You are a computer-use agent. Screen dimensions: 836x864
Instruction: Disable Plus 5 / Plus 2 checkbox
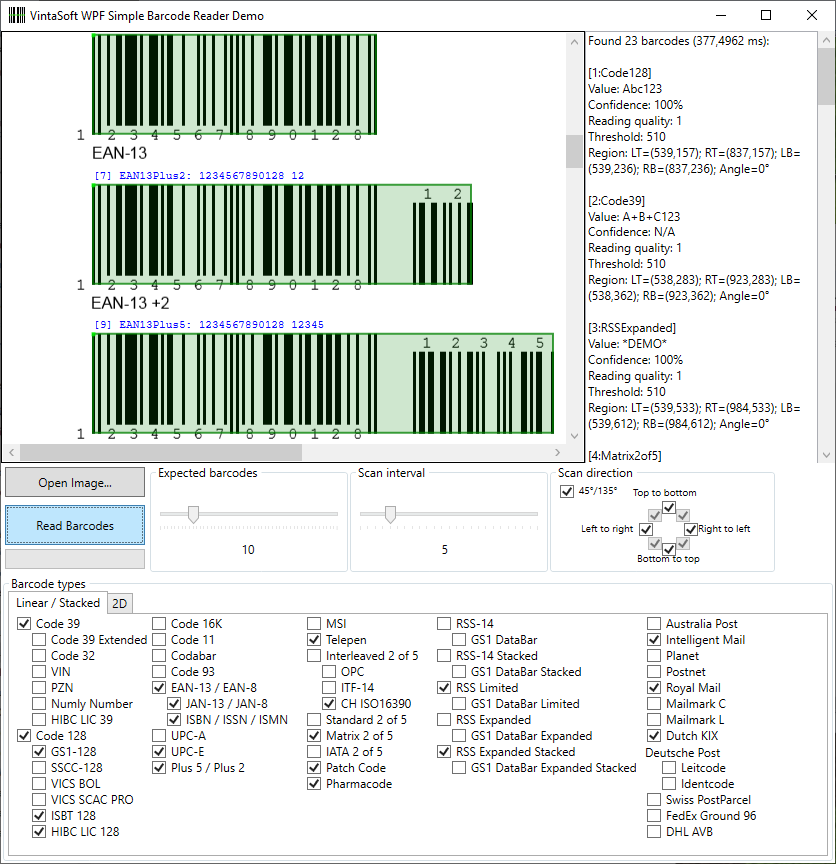pyautogui.click(x=159, y=767)
